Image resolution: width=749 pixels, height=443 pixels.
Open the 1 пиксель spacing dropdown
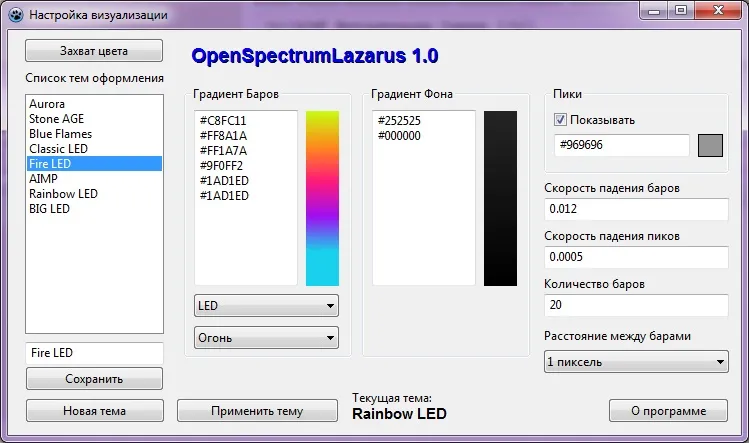point(636,362)
